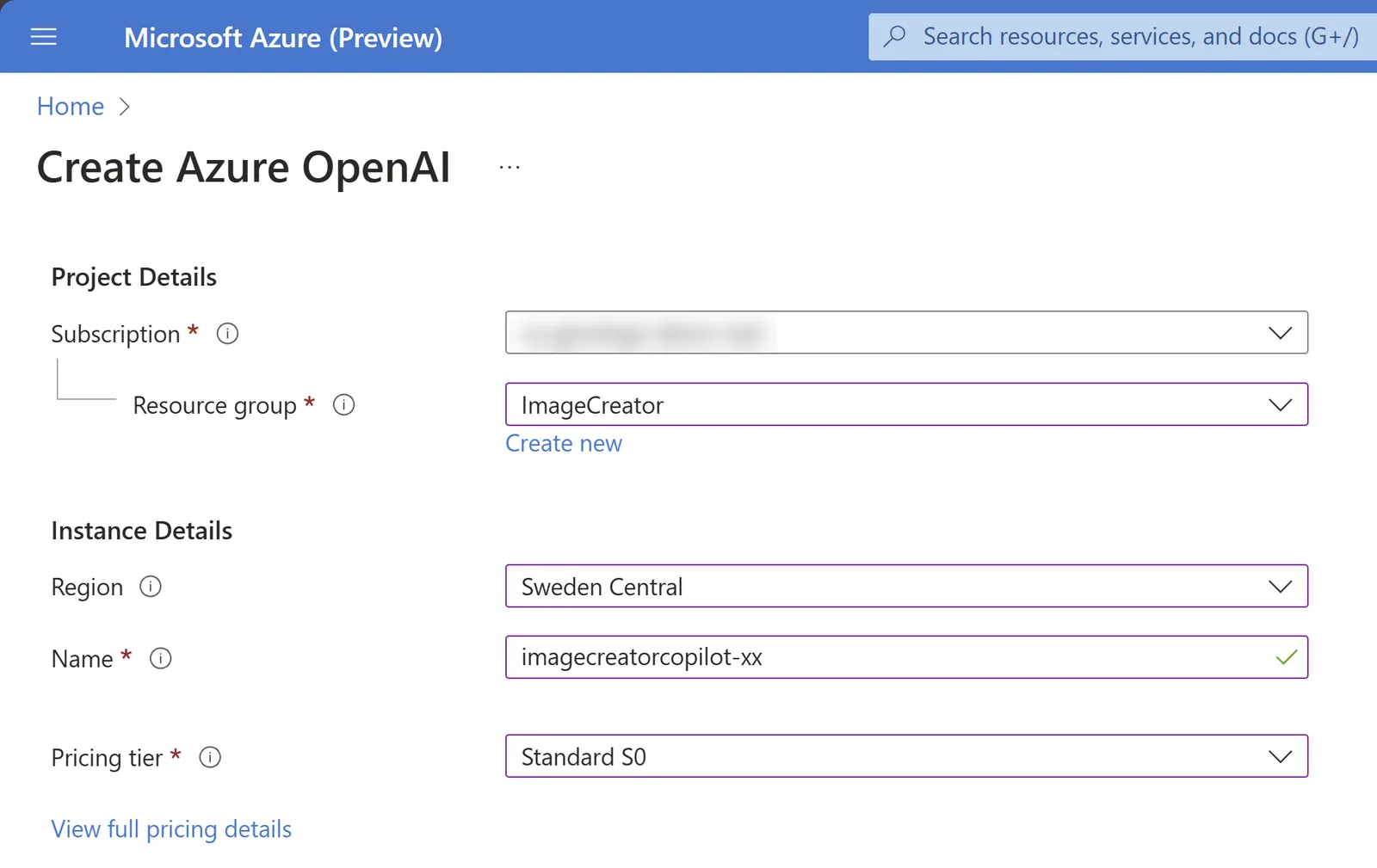Click the Region info icon
The image size is (1377, 868).
pyautogui.click(x=151, y=587)
